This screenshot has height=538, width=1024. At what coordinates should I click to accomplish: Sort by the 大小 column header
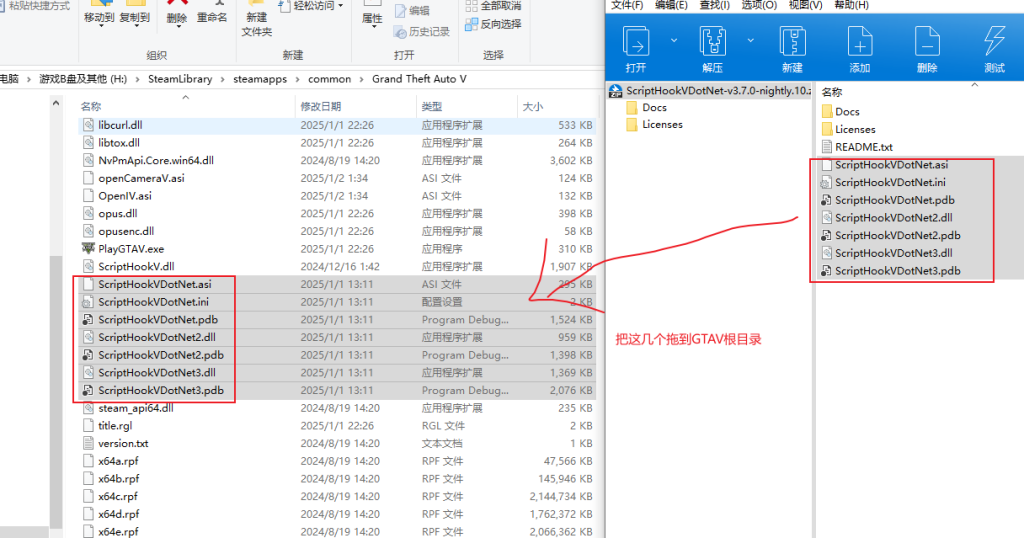tap(532, 106)
